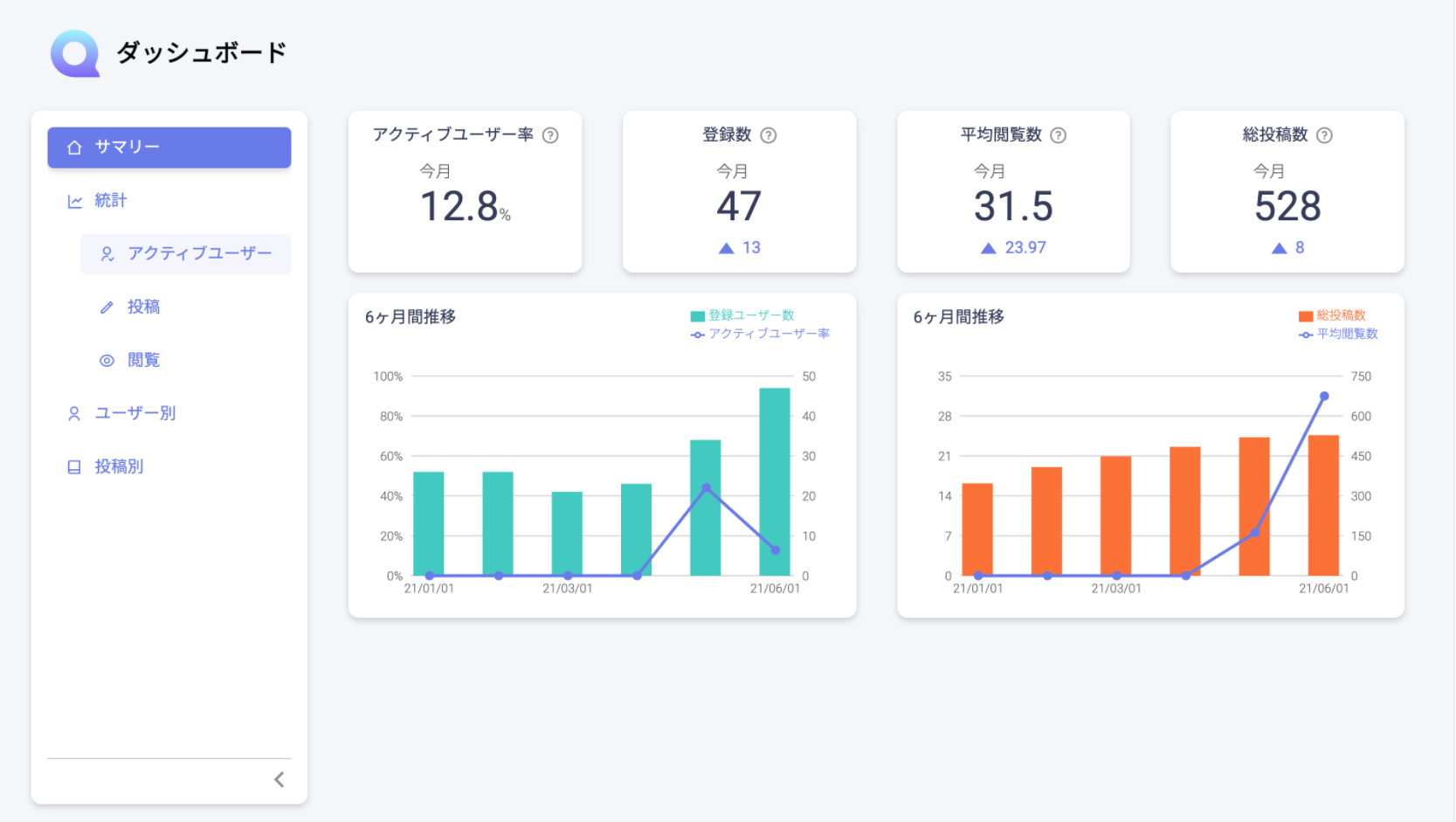Toggle the 平均閲覧数 line legend
This screenshot has height=822, width=1456.
point(1338,334)
